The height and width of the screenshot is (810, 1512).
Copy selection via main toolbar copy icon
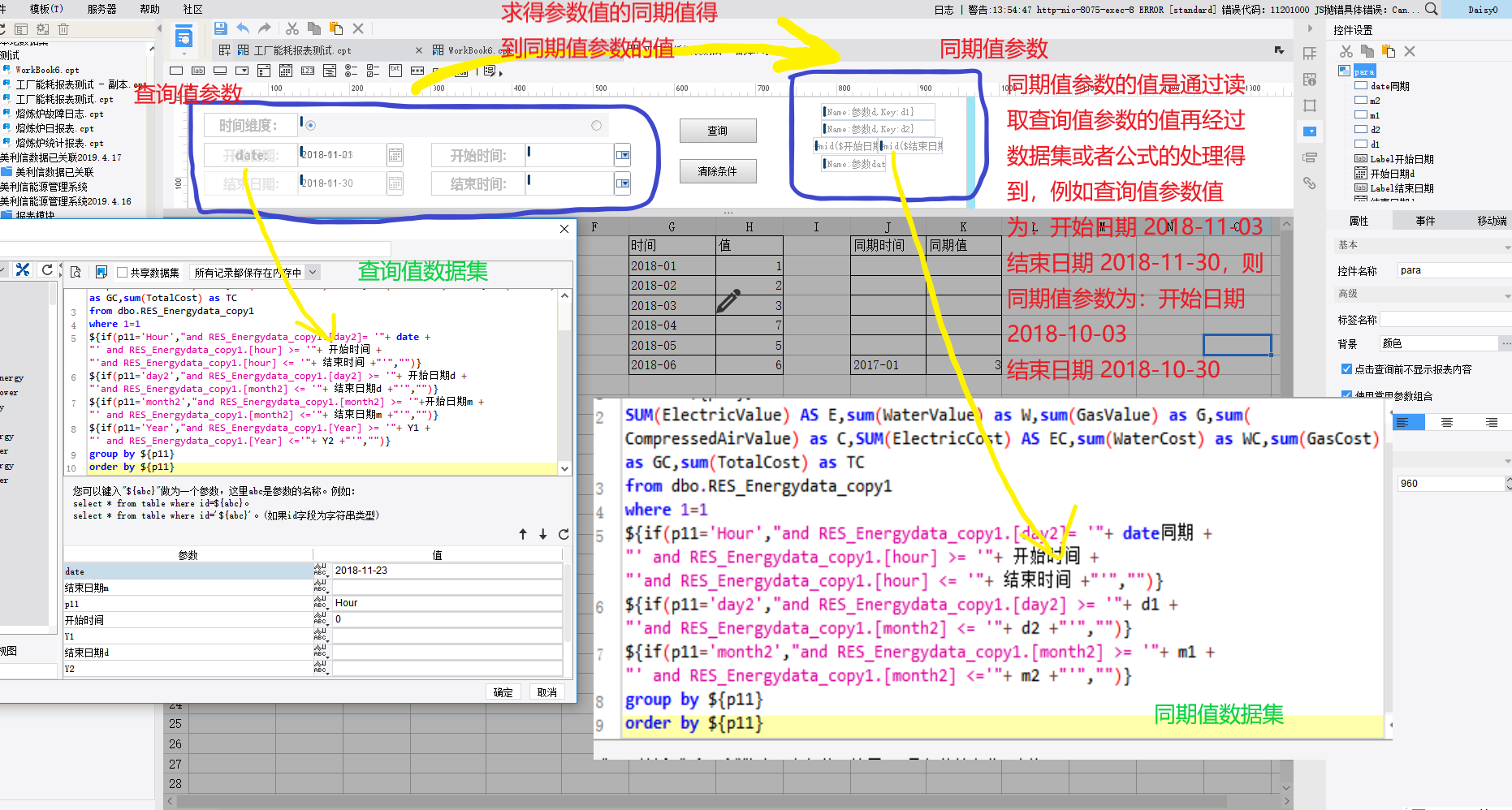tap(314, 28)
